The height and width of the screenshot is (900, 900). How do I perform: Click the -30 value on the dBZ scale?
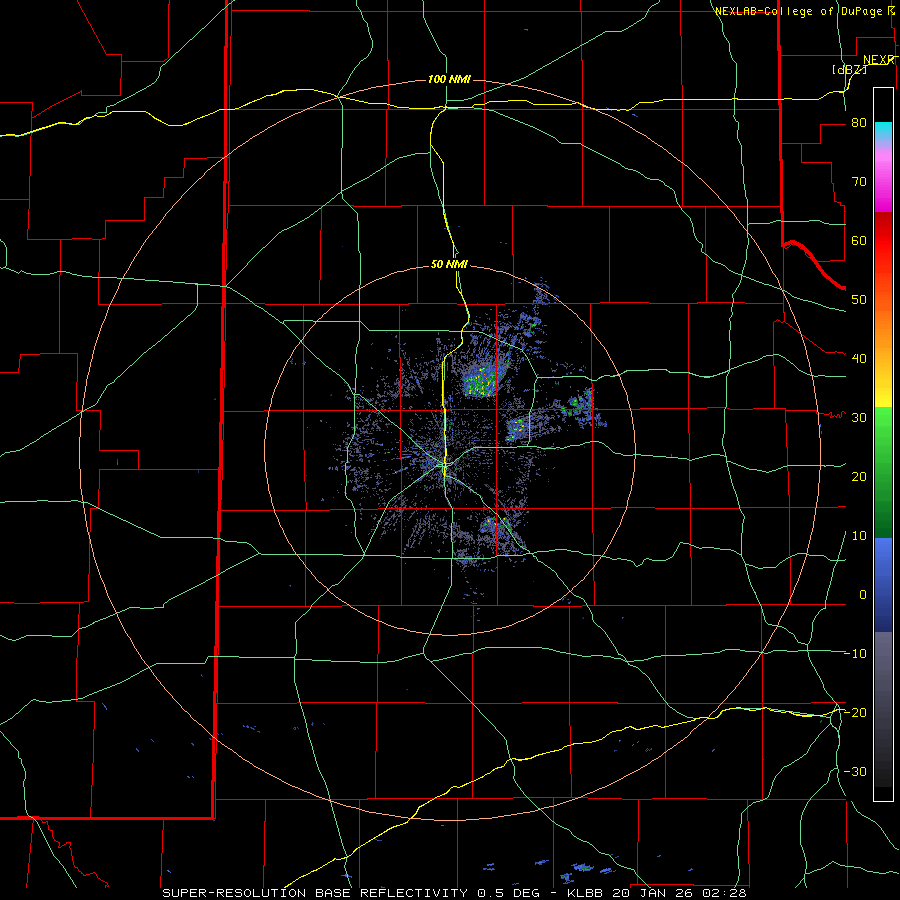click(855, 771)
